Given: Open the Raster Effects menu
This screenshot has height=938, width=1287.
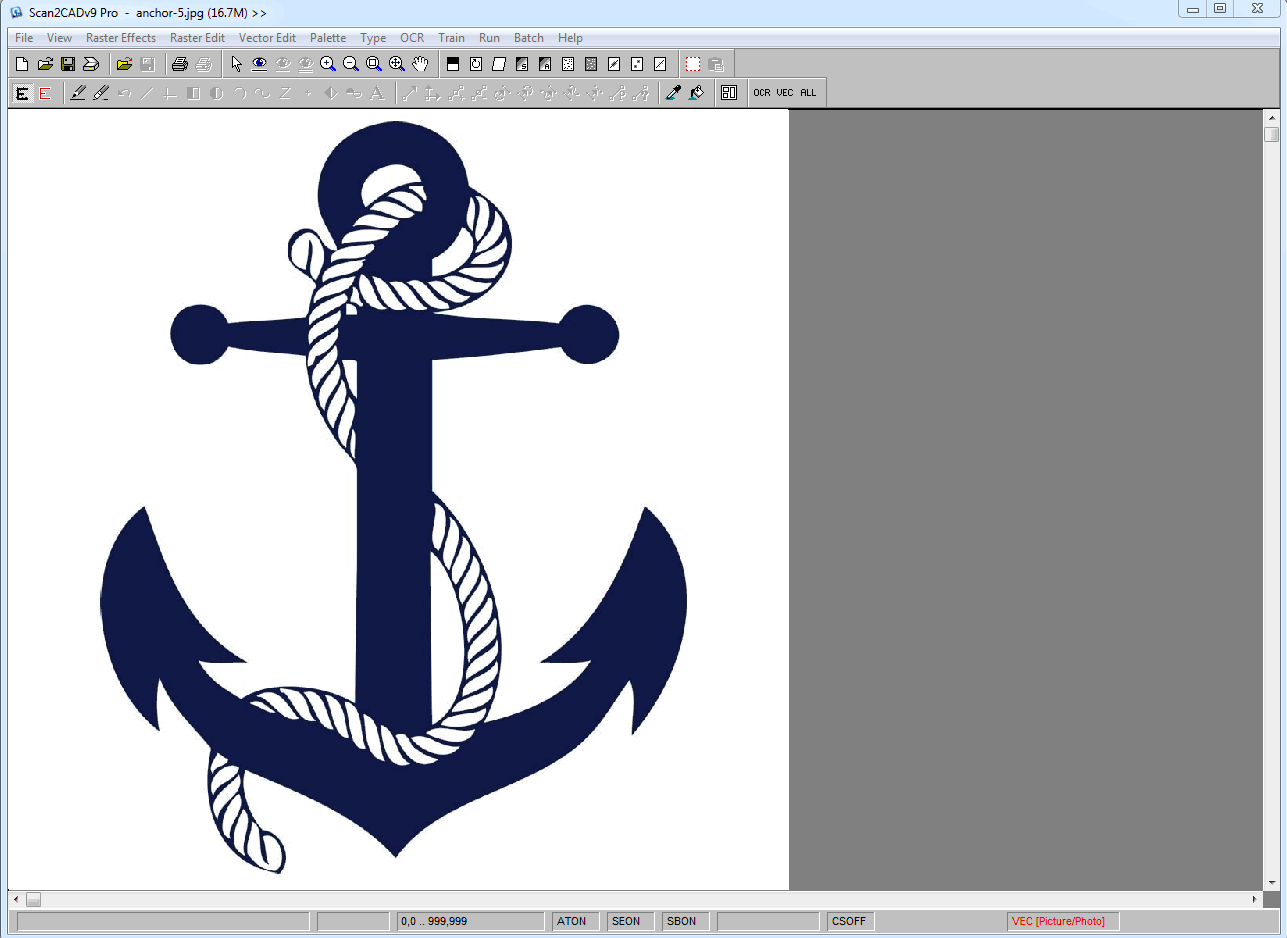Looking at the screenshot, I should point(120,38).
